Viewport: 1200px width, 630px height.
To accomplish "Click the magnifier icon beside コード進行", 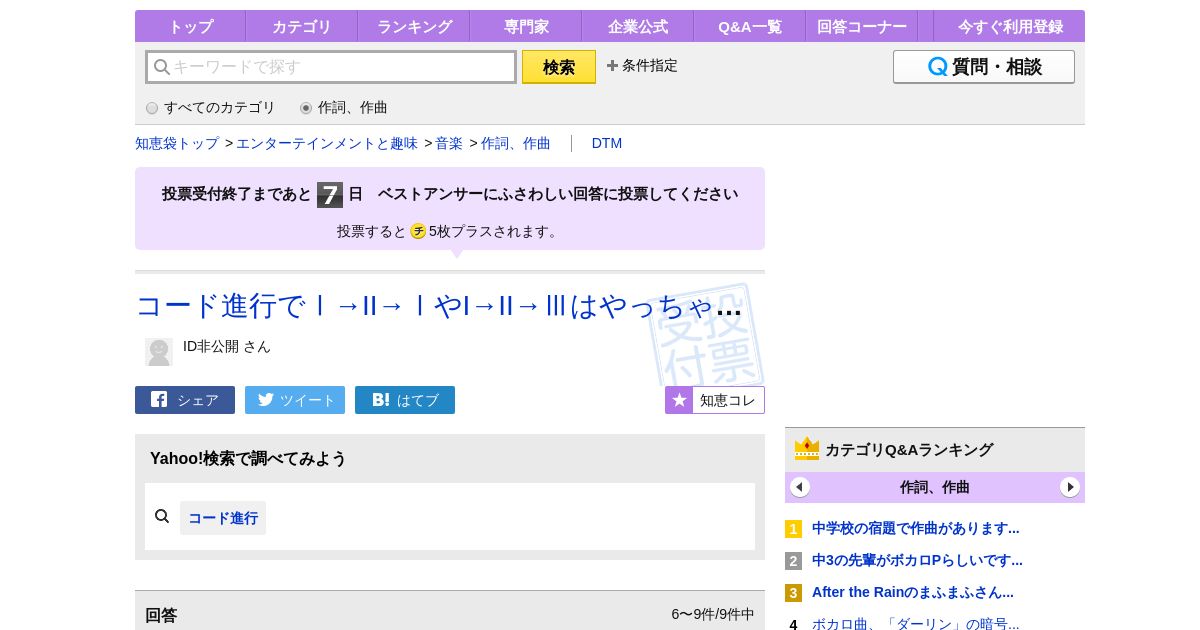I will (x=162, y=517).
